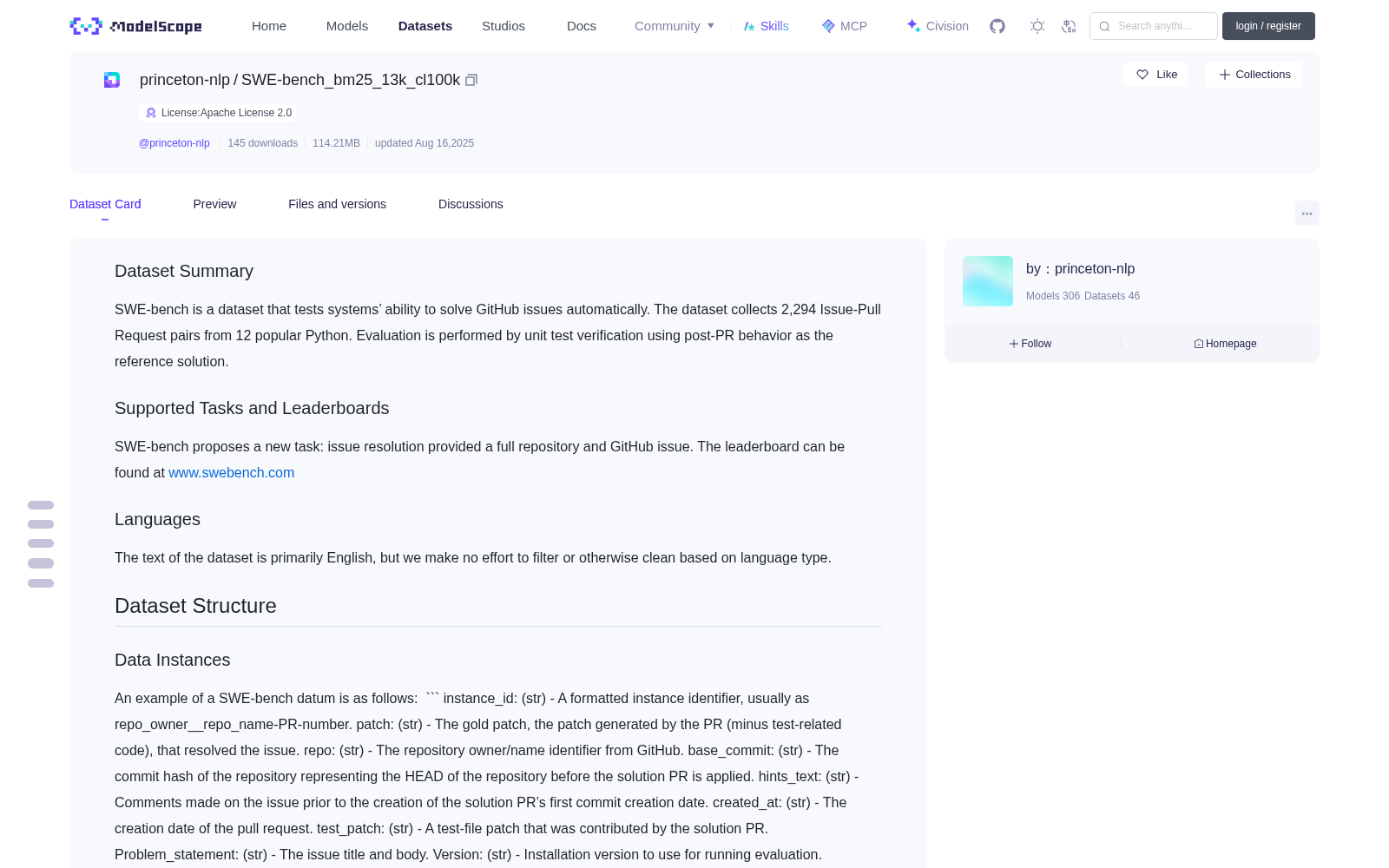Image resolution: width=1389 pixels, height=868 pixels.
Task: Open the MCP link text
Action: [x=853, y=26]
